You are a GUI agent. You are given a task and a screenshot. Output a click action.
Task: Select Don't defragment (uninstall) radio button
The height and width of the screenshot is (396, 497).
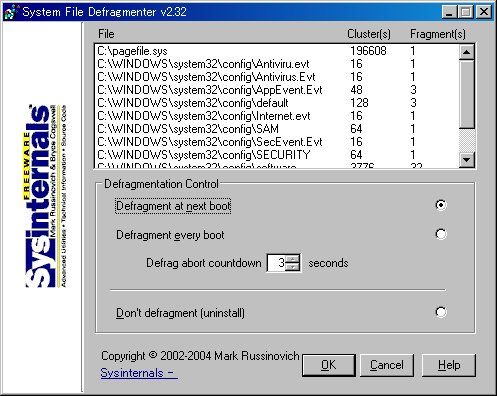pyautogui.click(x=441, y=312)
